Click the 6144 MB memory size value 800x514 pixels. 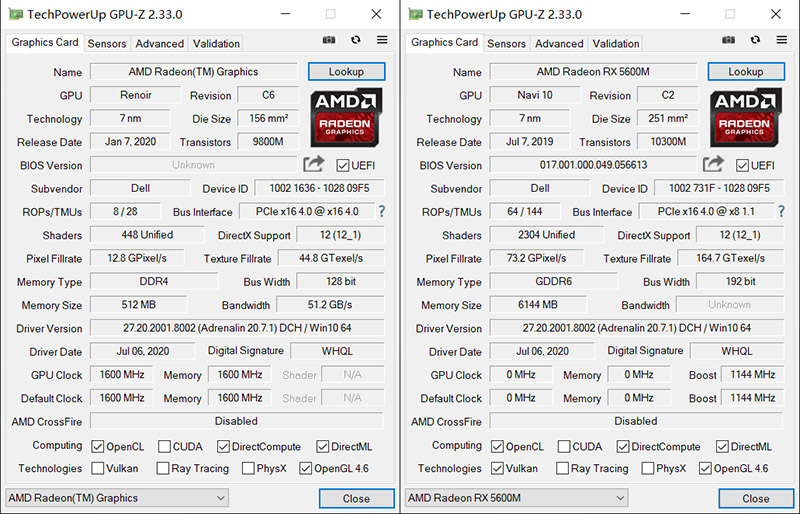pos(538,305)
